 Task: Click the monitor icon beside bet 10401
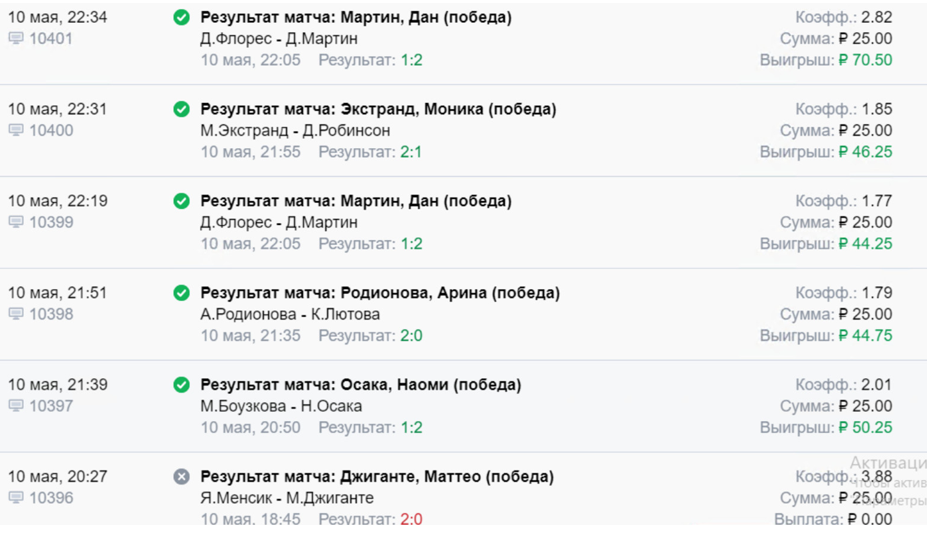[x=16, y=38]
